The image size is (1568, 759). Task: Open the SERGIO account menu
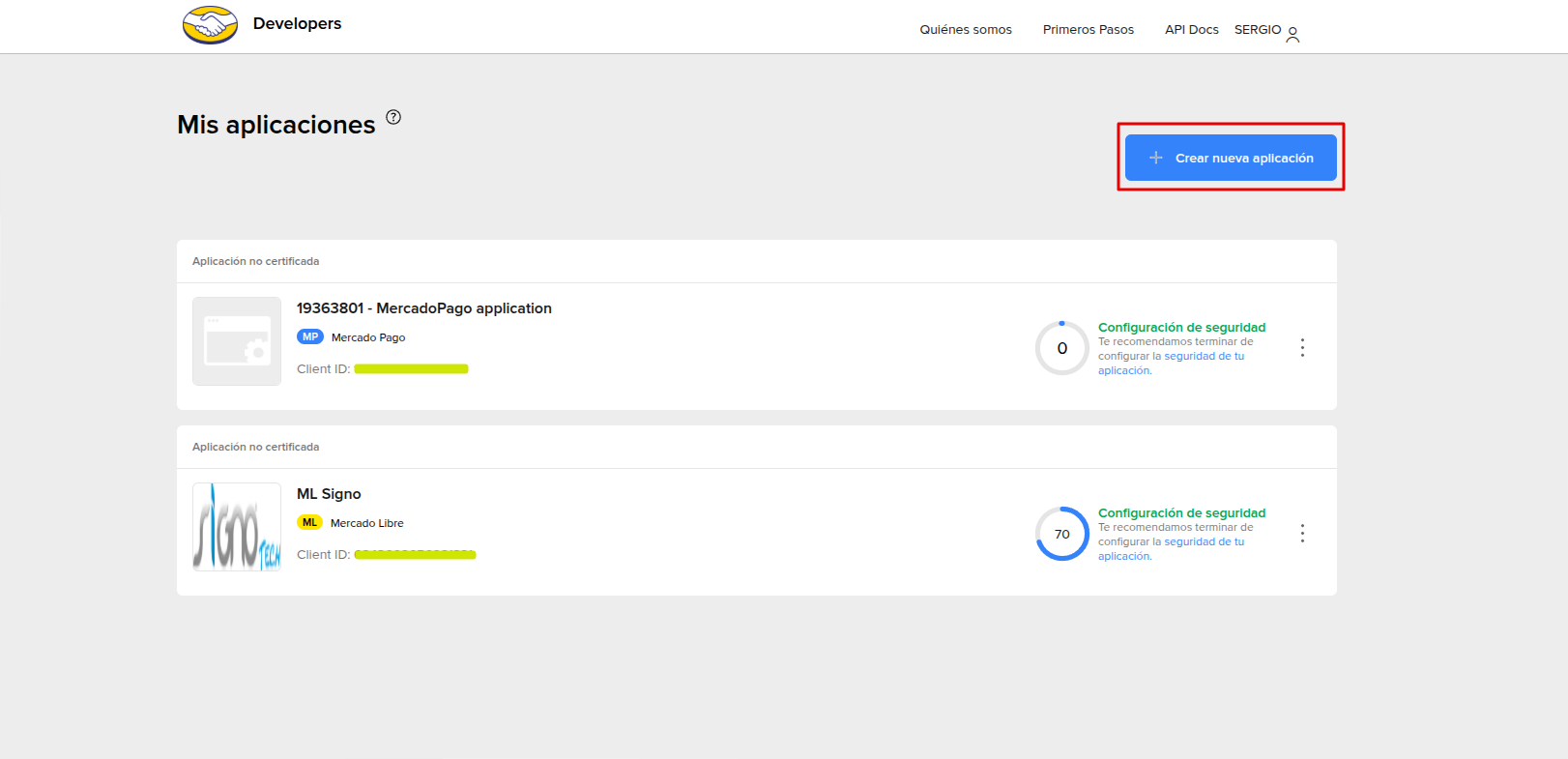coord(1257,30)
